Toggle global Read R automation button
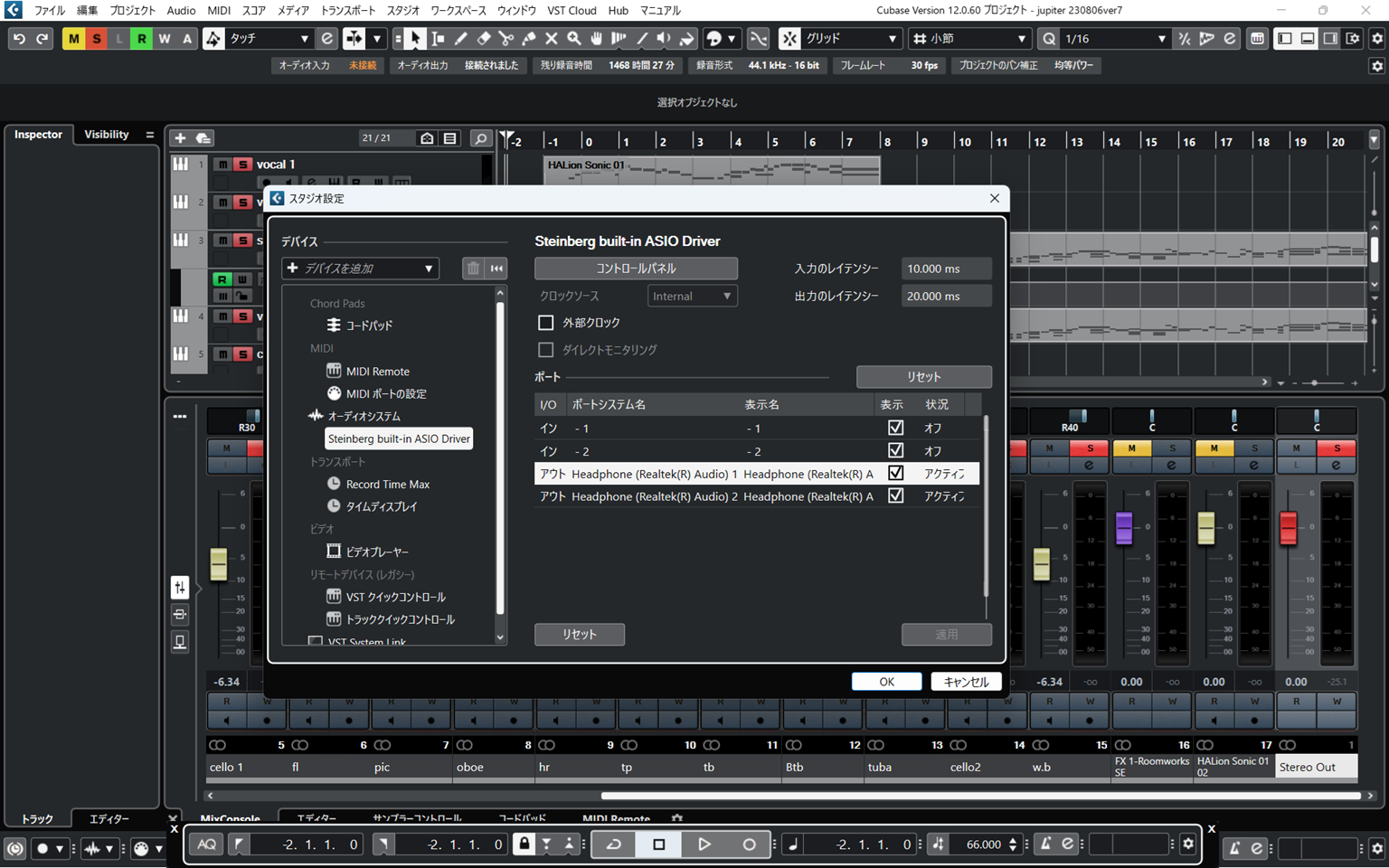The height and width of the screenshot is (868, 1389). click(x=141, y=39)
